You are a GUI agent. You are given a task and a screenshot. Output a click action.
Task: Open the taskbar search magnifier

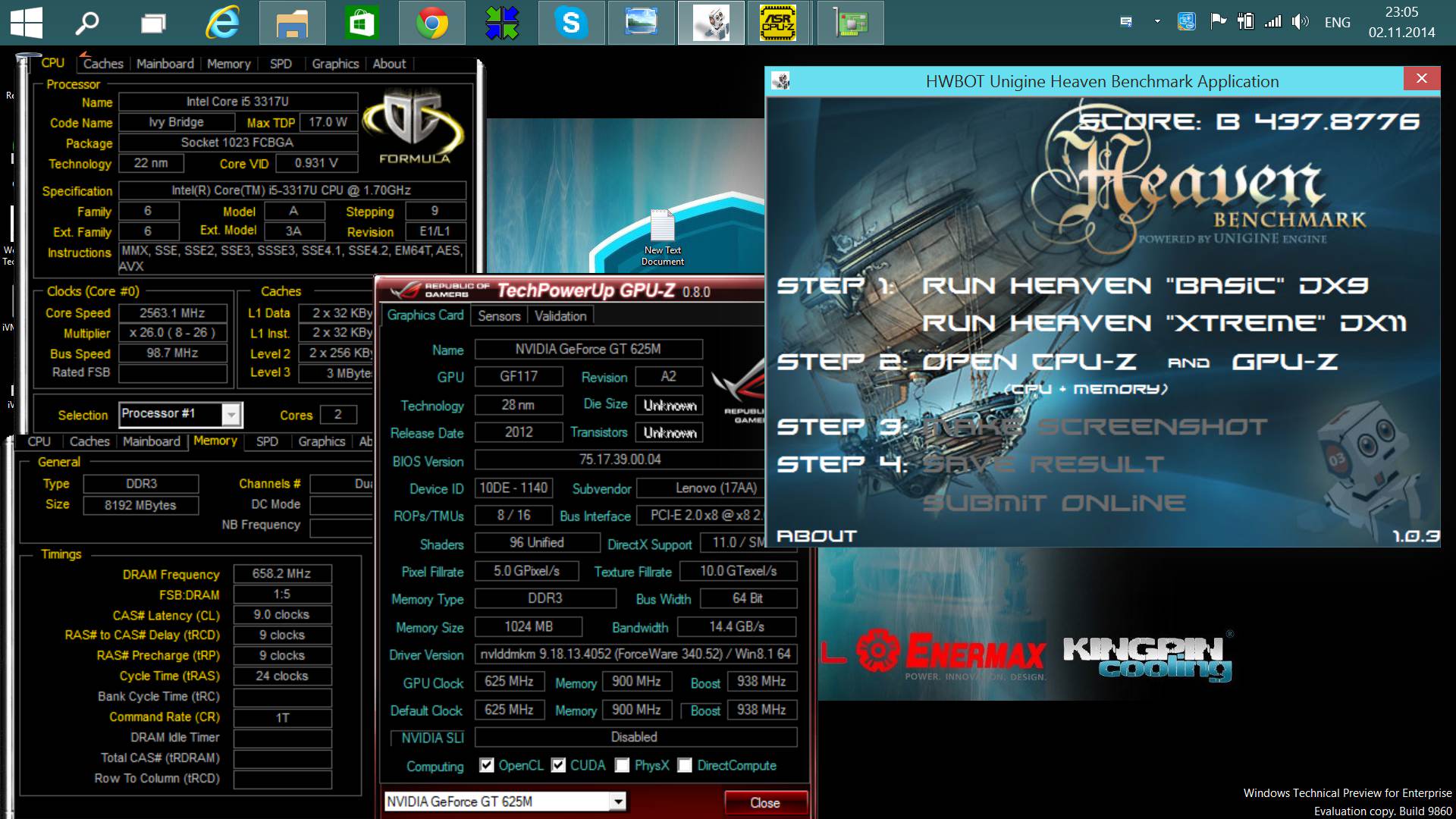87,23
